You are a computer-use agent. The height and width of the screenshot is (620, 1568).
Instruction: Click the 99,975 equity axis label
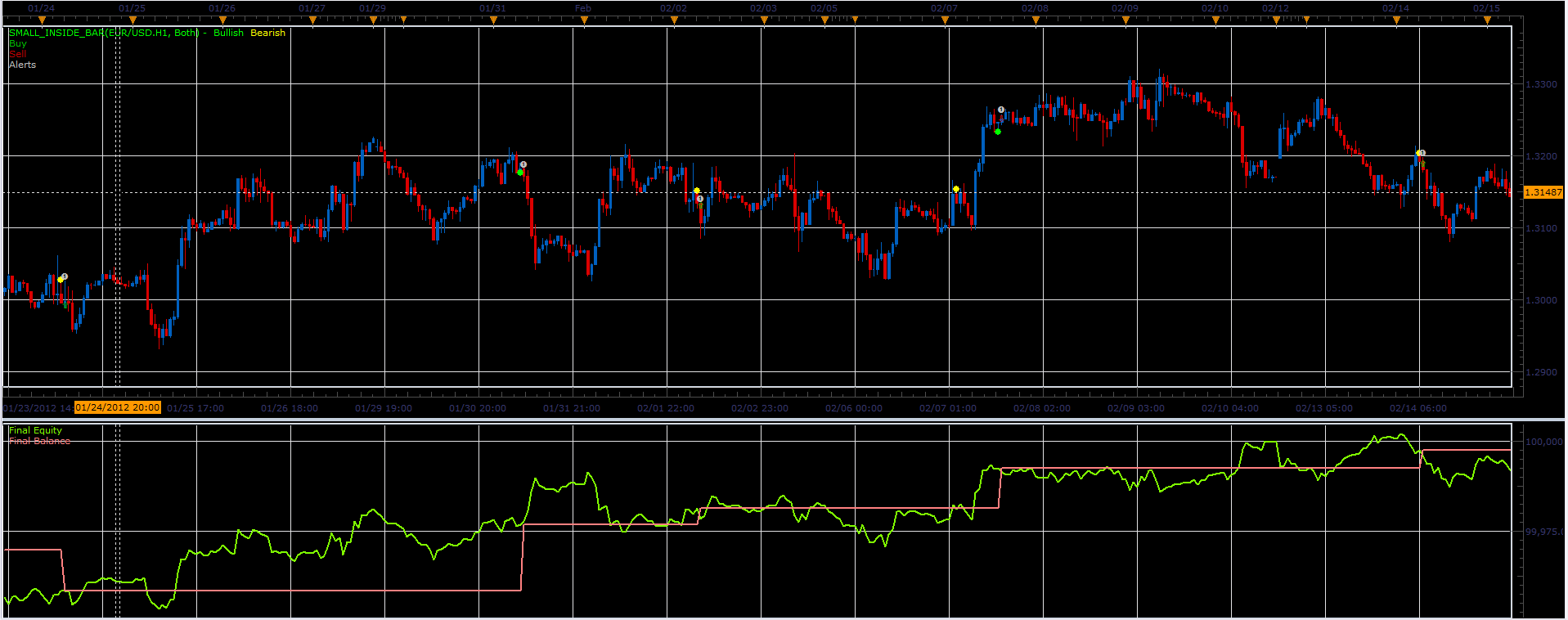point(1543,532)
